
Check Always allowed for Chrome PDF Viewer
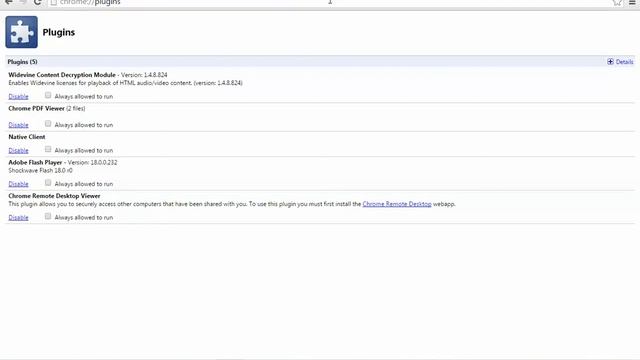pos(48,124)
